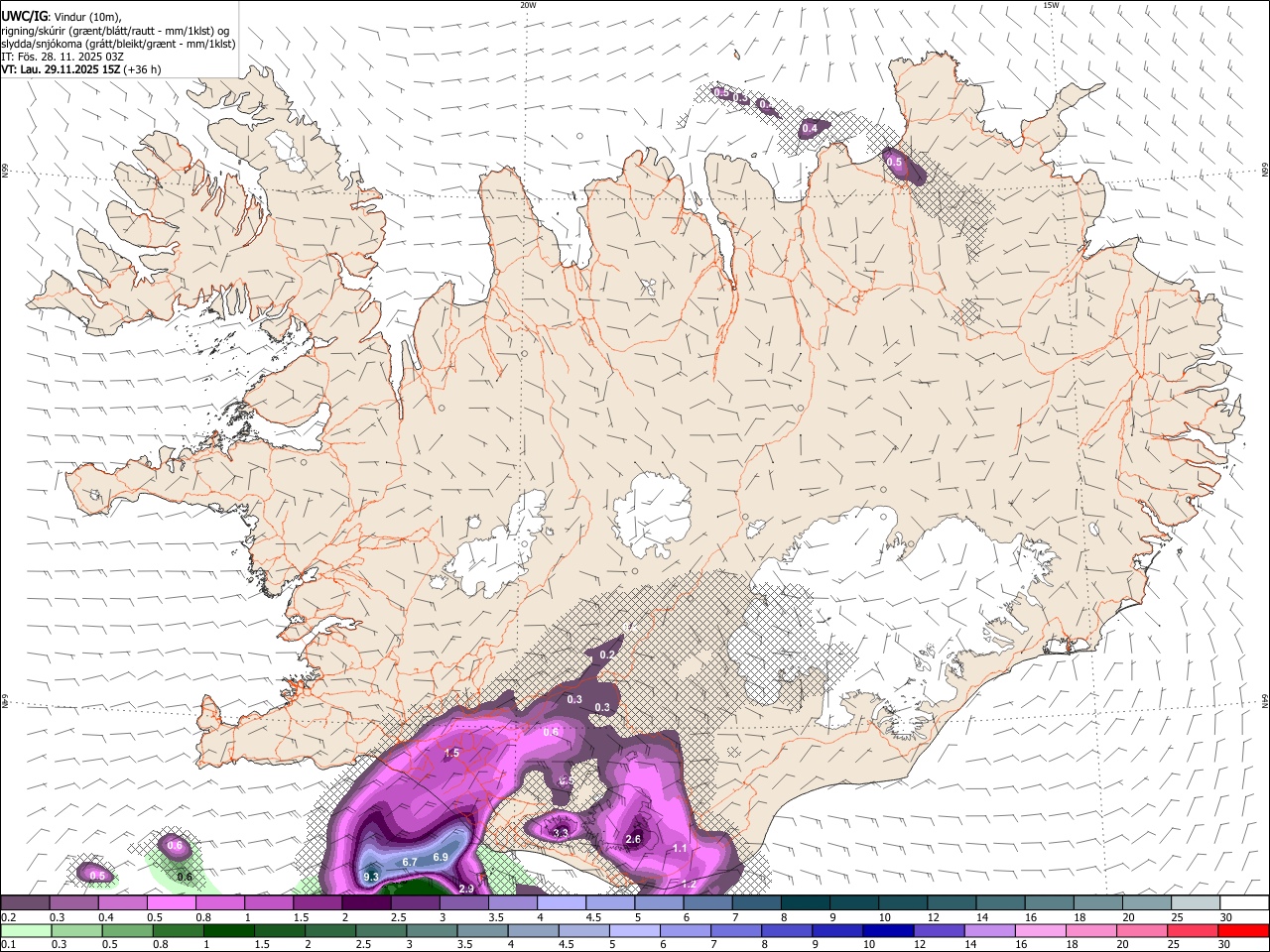Click the '64N' latitude label on the right edge
This screenshot has width=1270, height=952.
pos(1265,700)
